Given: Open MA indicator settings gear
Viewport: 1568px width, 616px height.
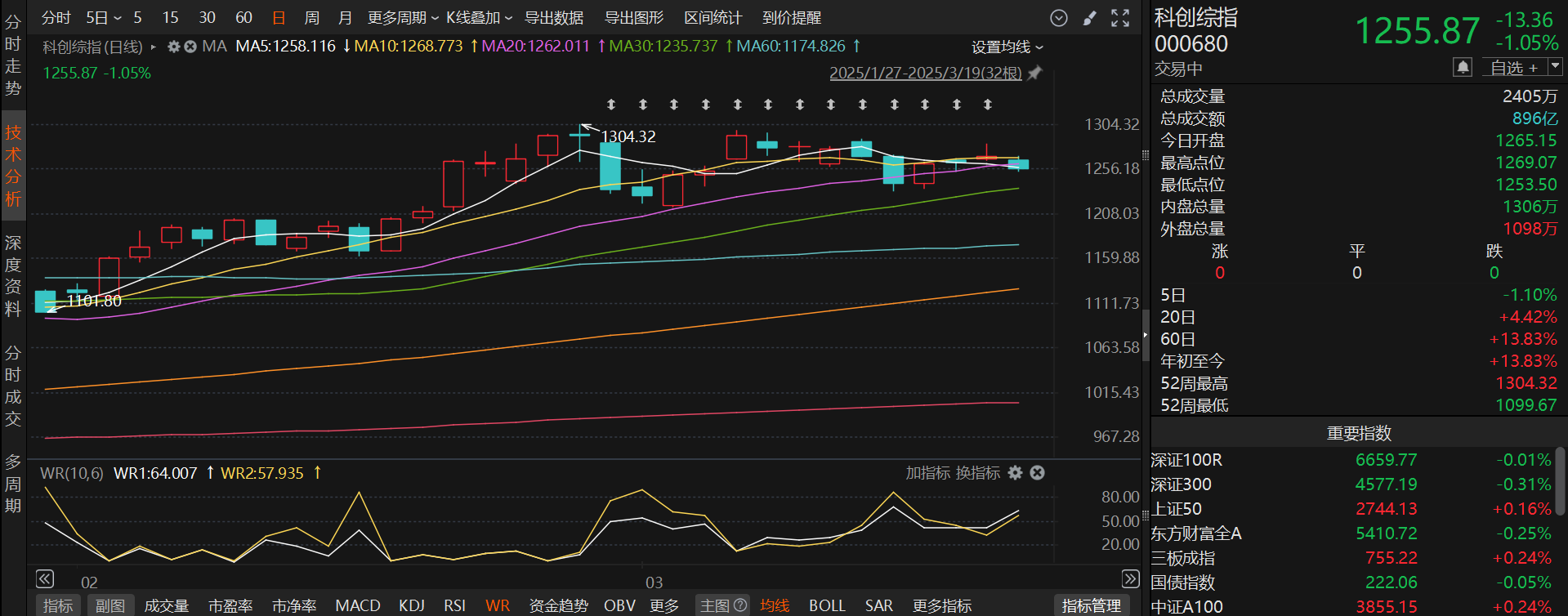Looking at the screenshot, I should (x=174, y=47).
